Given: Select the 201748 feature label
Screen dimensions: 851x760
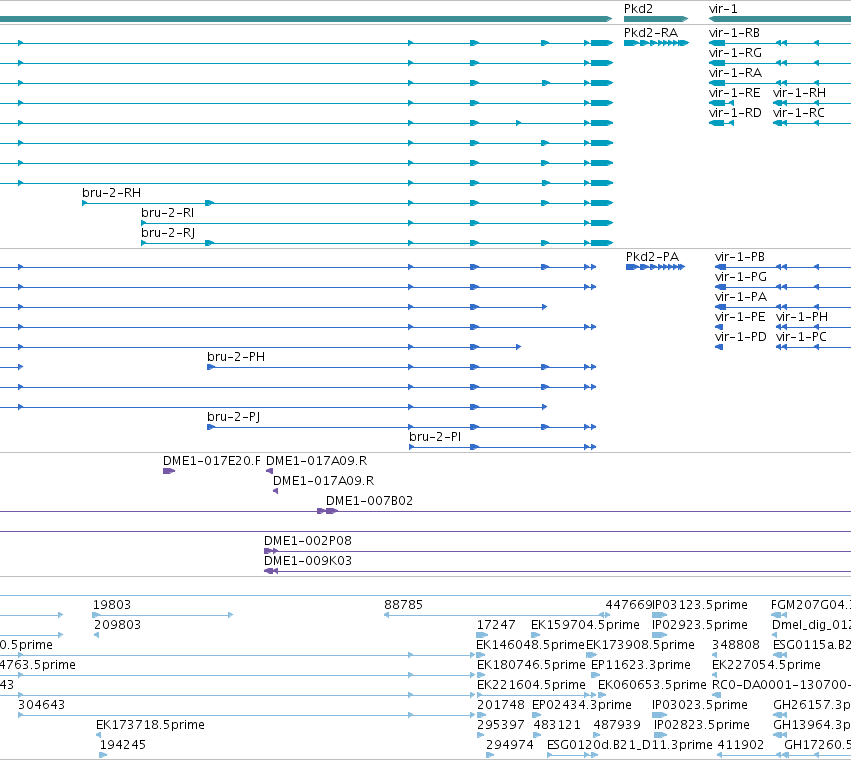Looking at the screenshot, I should click(500, 705).
